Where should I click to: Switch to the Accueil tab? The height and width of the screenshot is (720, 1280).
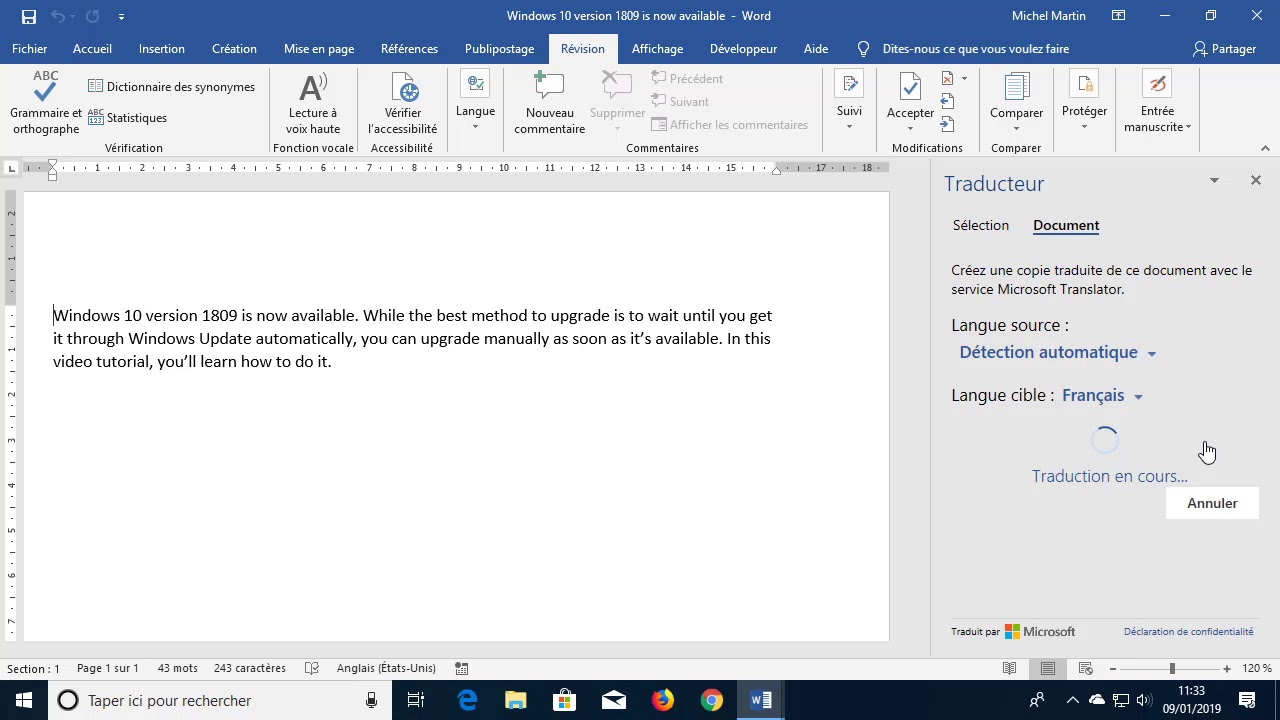[x=92, y=49]
